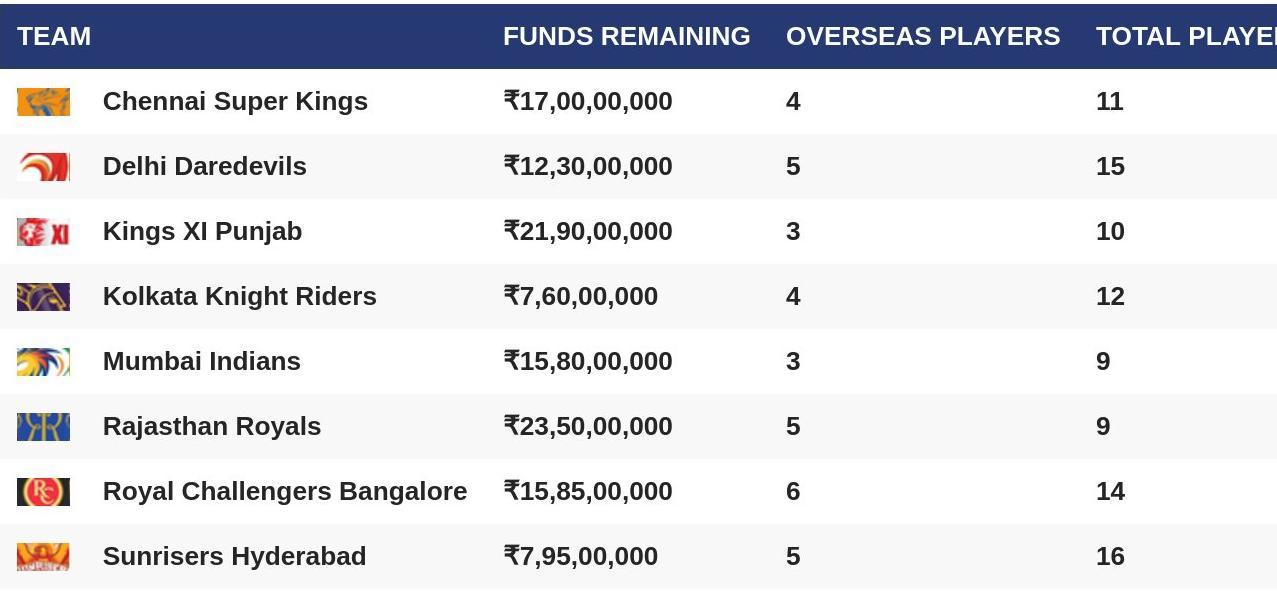Viewport: 1277px width, 599px height.
Task: Select the Kings XI Punjab team name
Action: 202,231
